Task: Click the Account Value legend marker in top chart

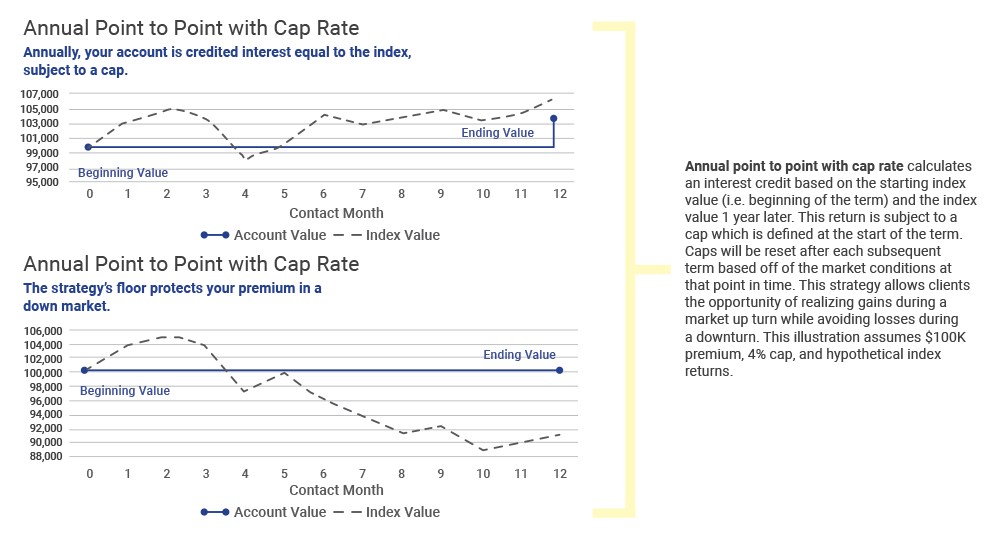Action: click(215, 235)
